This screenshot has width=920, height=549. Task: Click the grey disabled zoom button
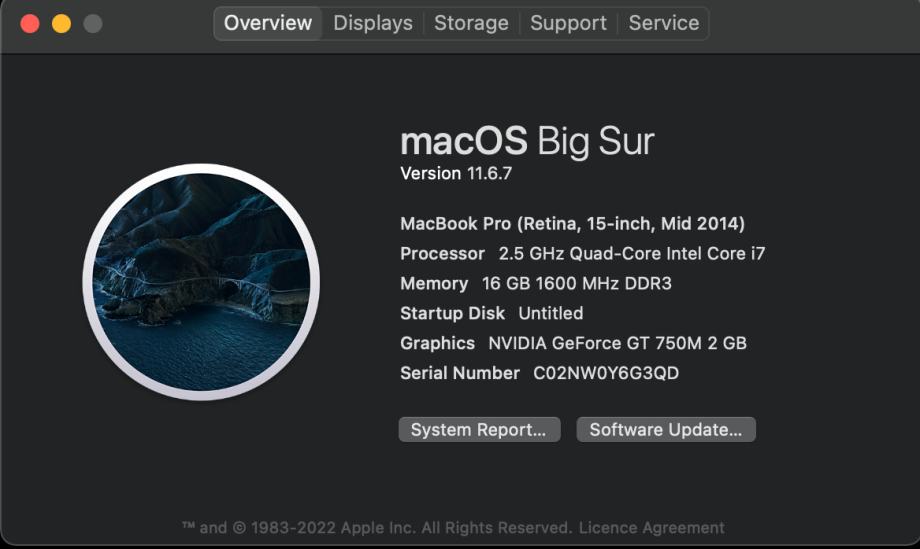pos(92,23)
